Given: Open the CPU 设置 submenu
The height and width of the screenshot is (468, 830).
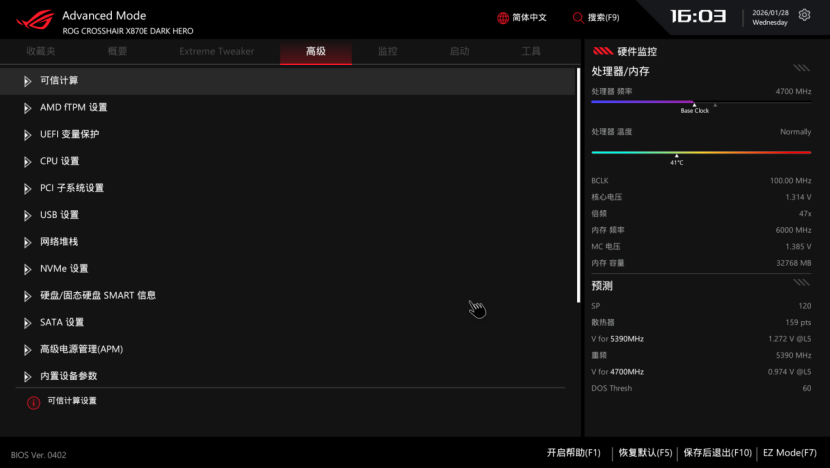Looking at the screenshot, I should coord(59,161).
